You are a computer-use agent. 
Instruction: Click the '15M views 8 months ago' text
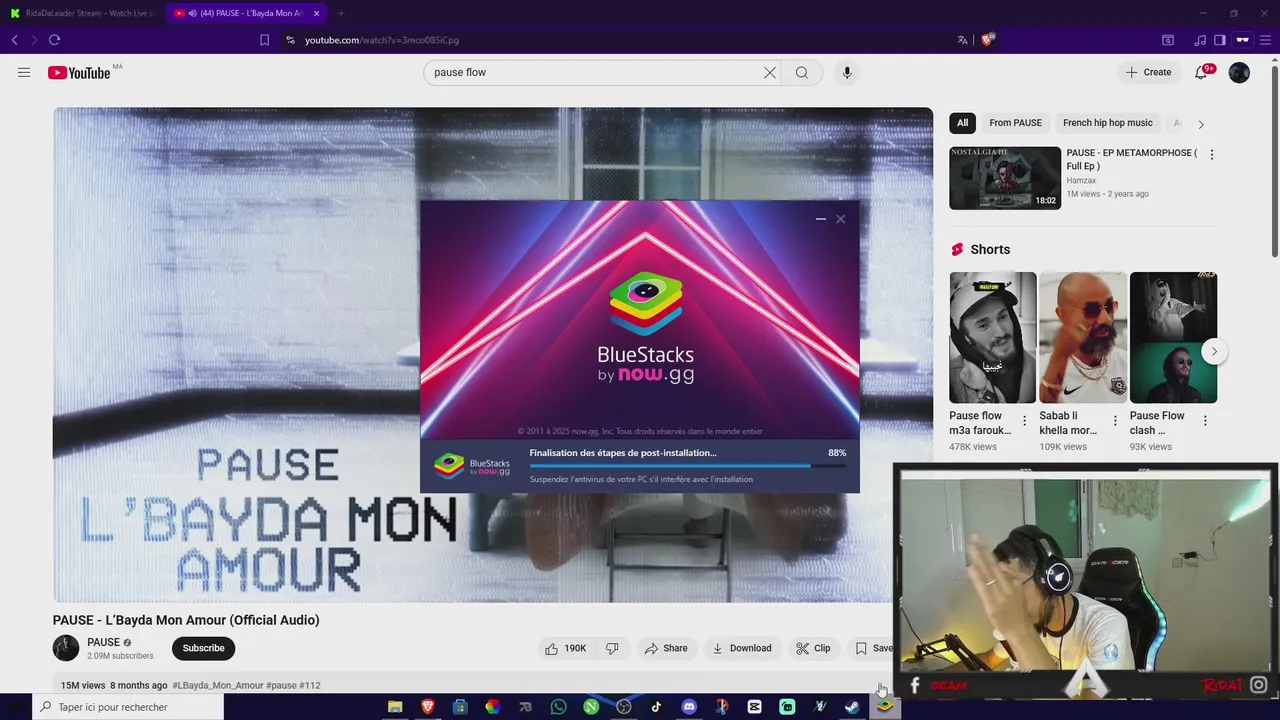[114, 685]
